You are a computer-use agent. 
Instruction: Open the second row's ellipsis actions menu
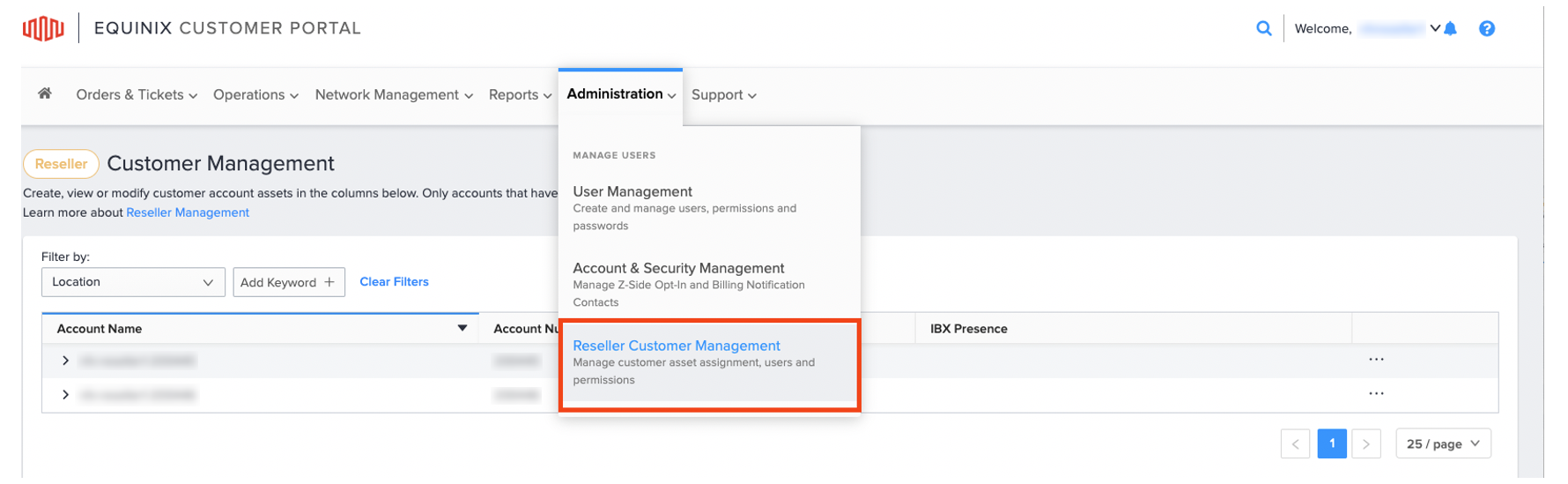[x=1376, y=394]
